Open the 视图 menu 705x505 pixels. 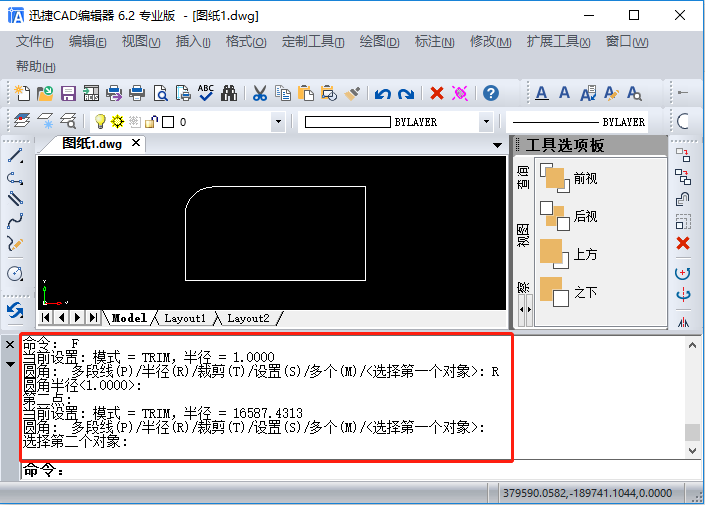pyautogui.click(x=141, y=42)
